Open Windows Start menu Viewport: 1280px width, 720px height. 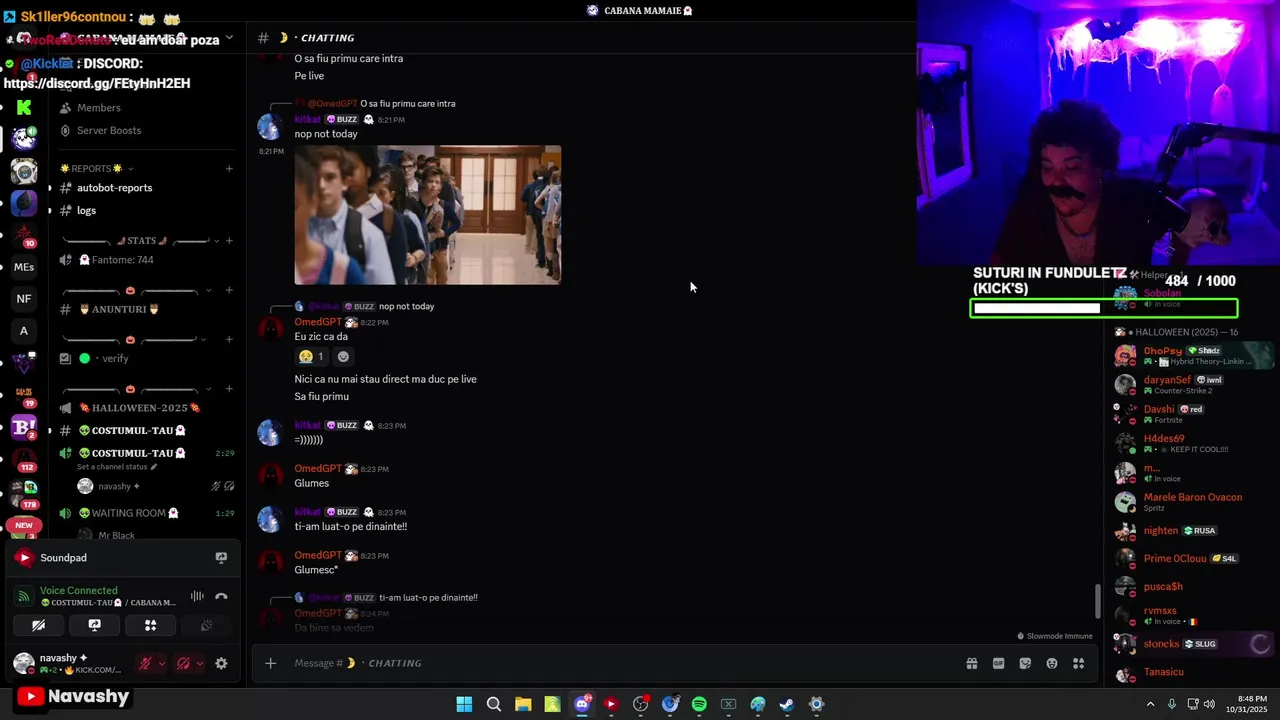(x=464, y=704)
